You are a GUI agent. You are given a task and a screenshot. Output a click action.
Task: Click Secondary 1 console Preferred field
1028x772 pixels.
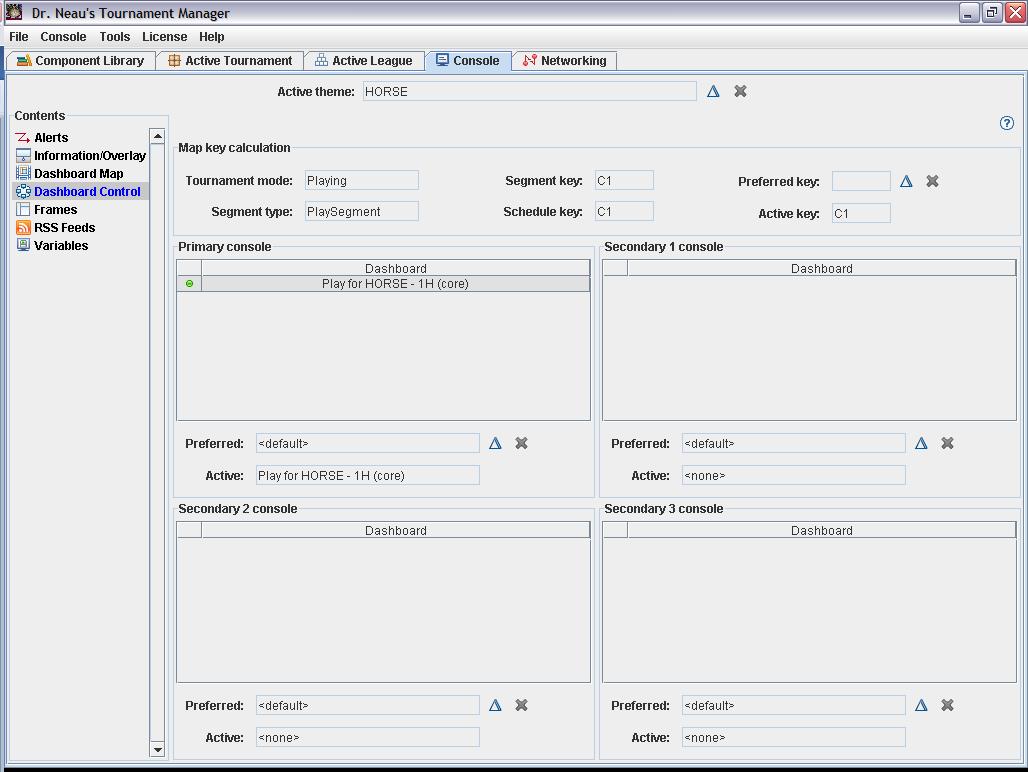point(794,443)
